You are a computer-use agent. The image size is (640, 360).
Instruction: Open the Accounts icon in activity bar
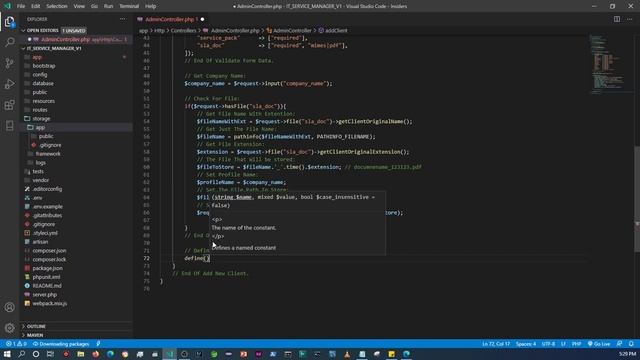[9, 307]
